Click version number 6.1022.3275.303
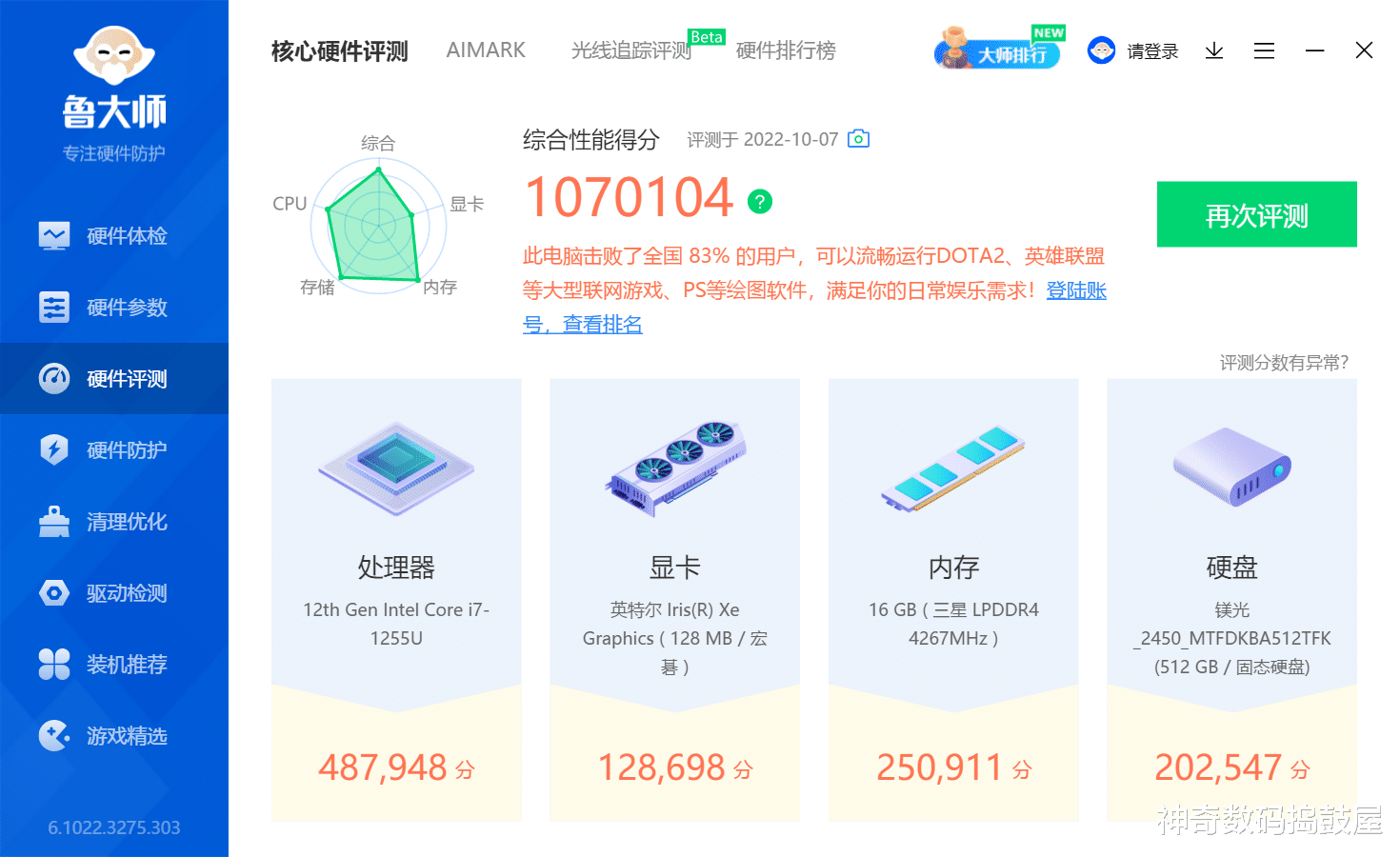Image resolution: width=1400 pixels, height=857 pixels. [114, 827]
